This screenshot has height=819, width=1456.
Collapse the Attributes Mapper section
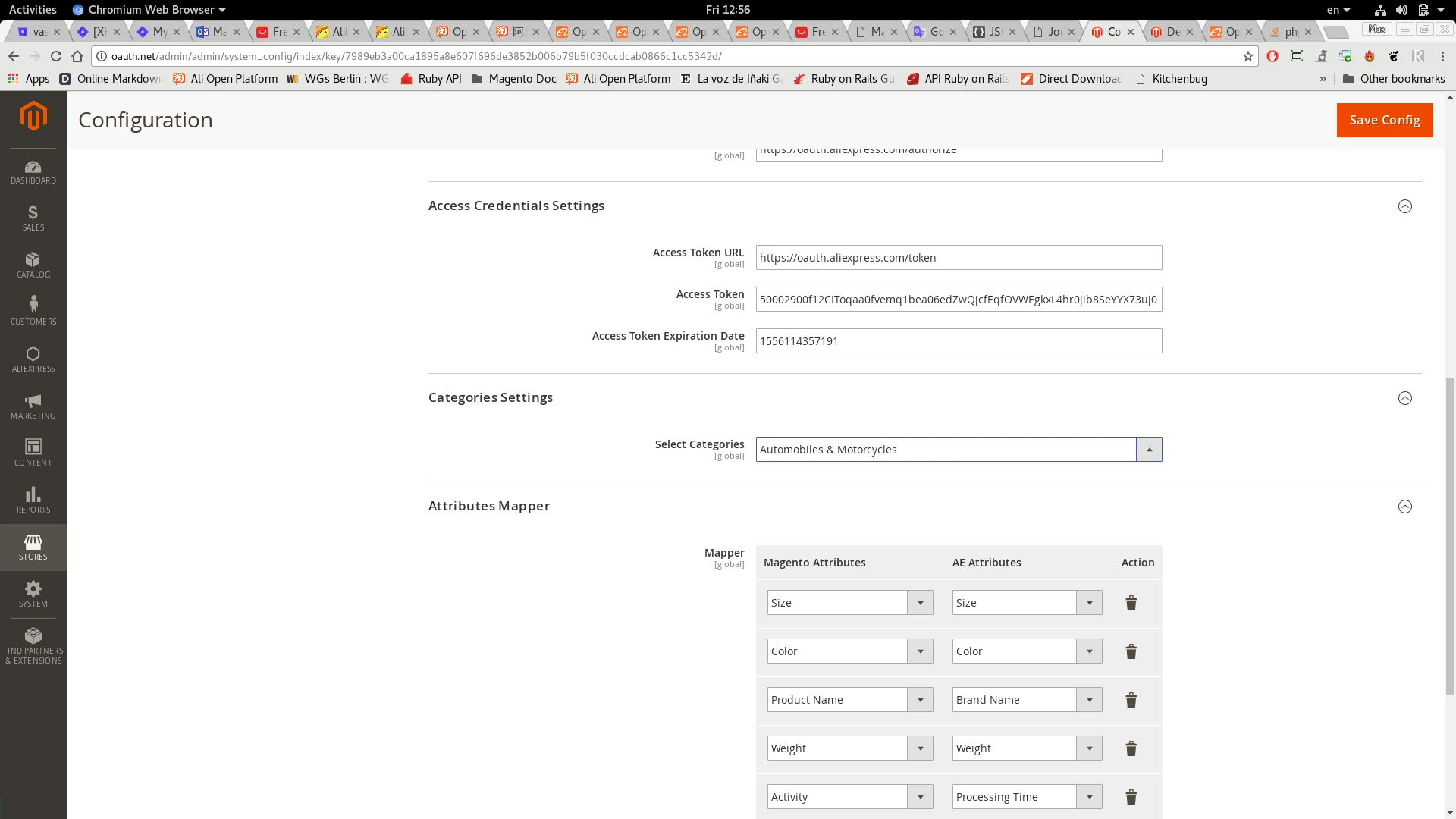tap(1404, 507)
